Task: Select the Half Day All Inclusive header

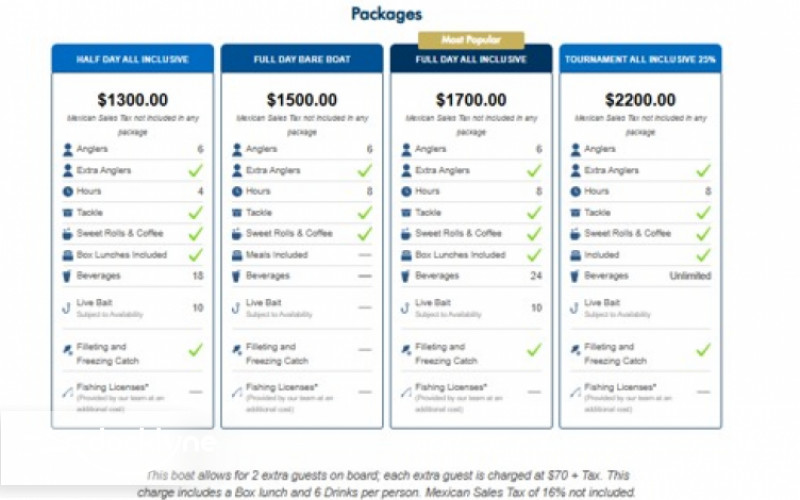Action: pos(133,59)
